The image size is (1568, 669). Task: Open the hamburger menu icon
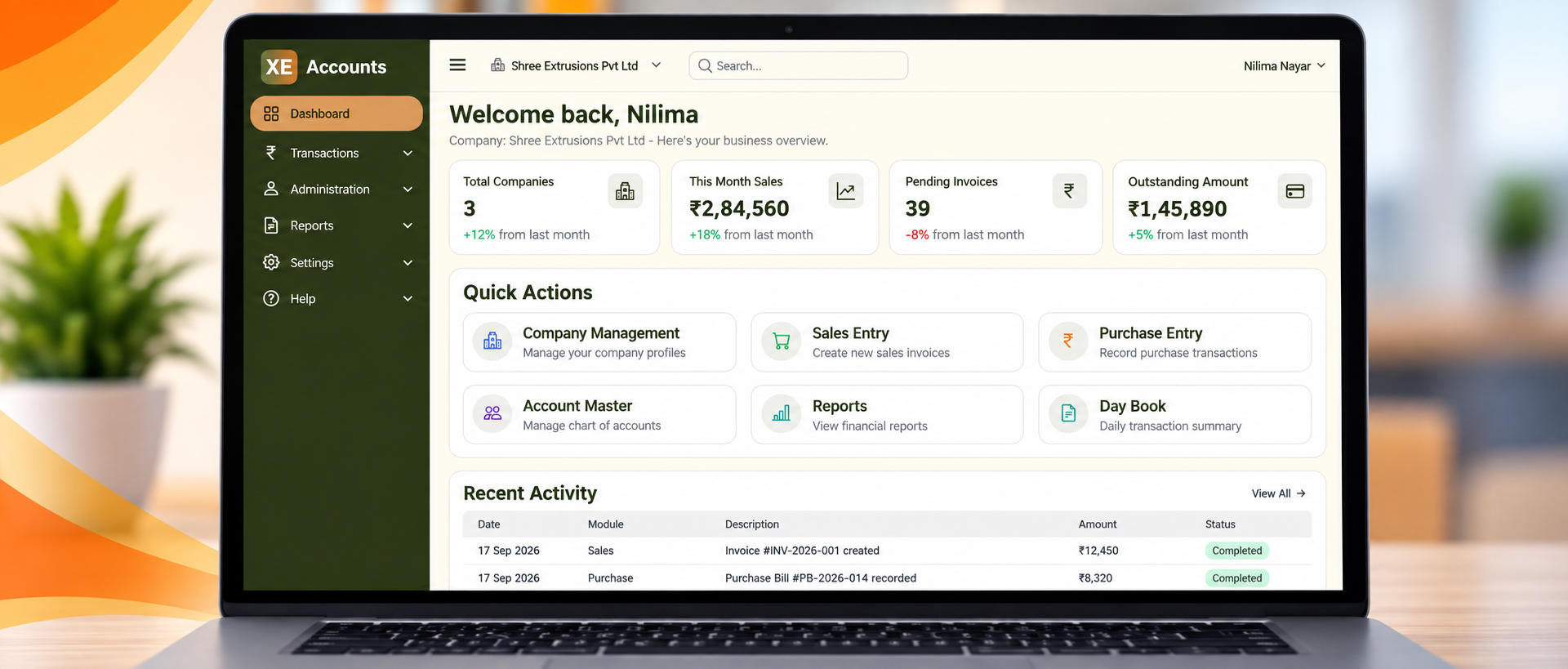click(457, 65)
